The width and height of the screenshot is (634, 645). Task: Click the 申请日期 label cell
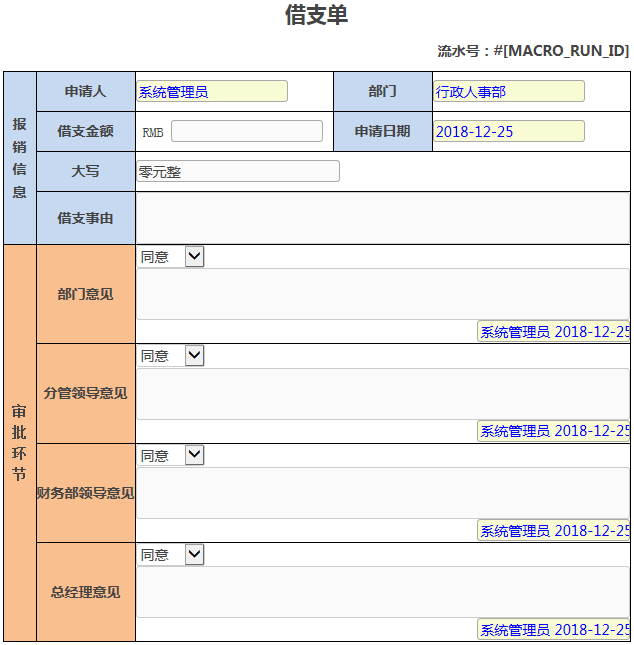pyautogui.click(x=383, y=131)
